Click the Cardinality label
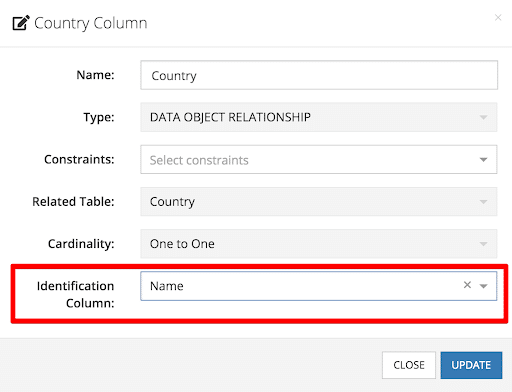Screen dimensions: 512x392 pos(81,244)
